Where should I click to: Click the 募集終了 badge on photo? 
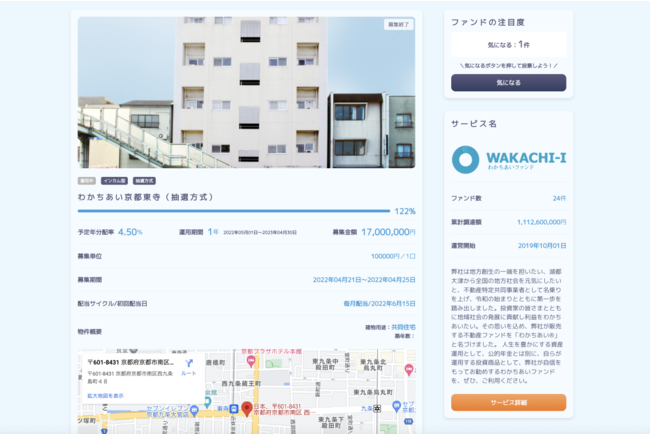[x=398, y=24]
